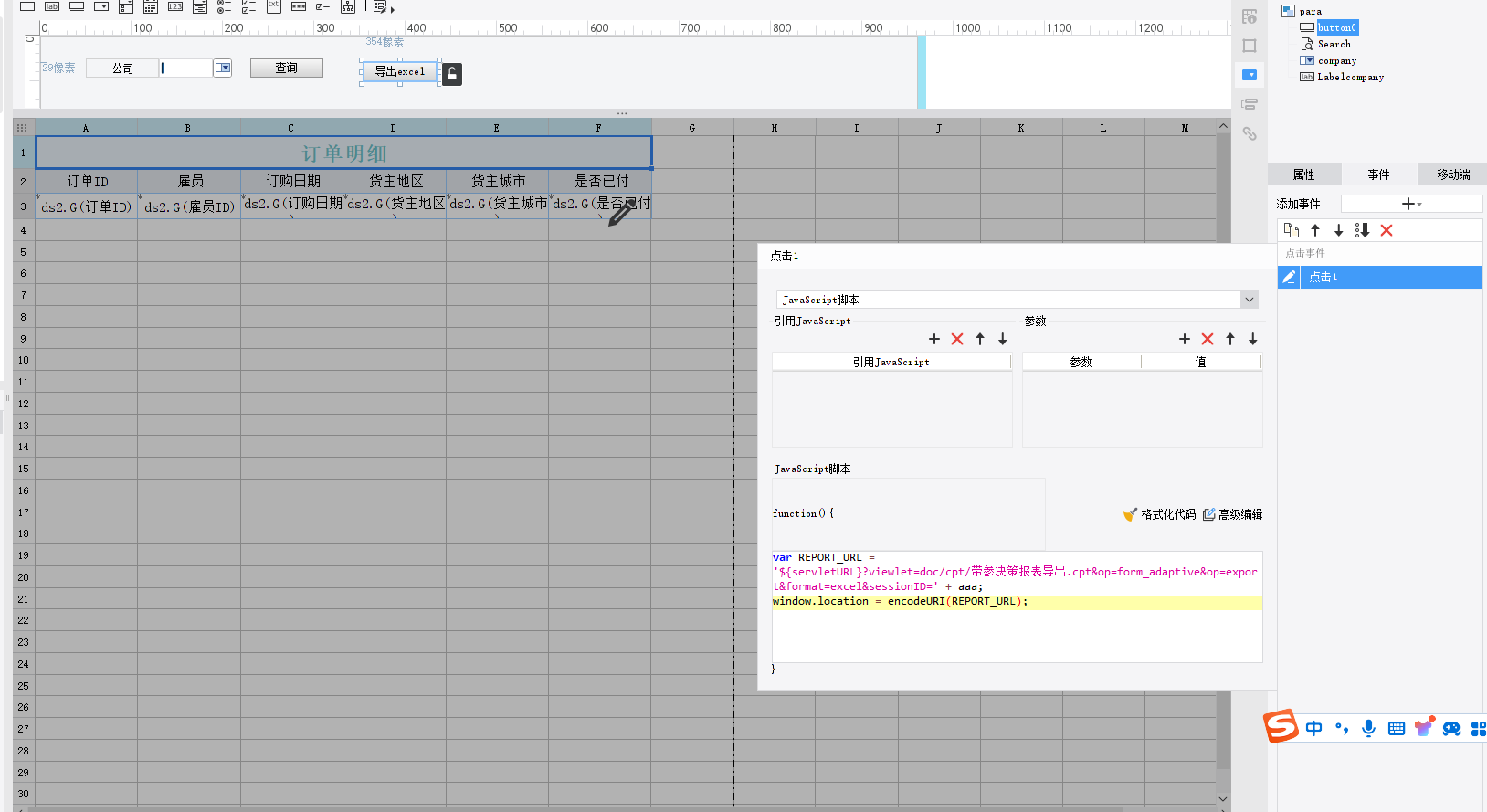
Task: Edit the 点击1 event with pencil icon
Action: [x=1289, y=277]
